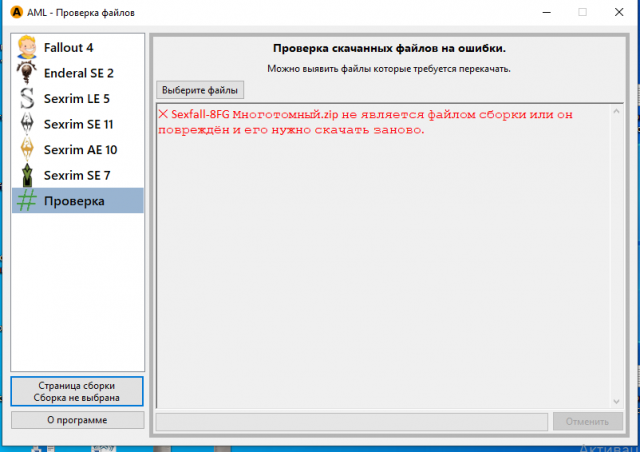Select the Sexrim SE 11 dragon logo icon
640x452 pixels.
pyautogui.click(x=28, y=124)
